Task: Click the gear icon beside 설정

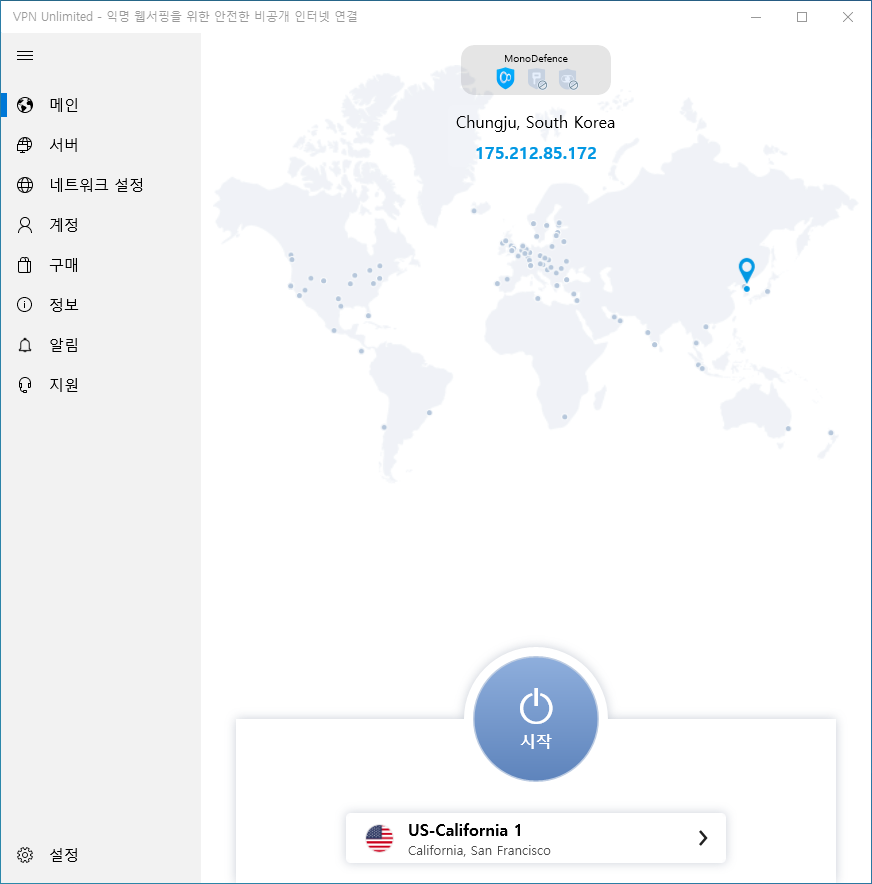Action: pyautogui.click(x=25, y=855)
